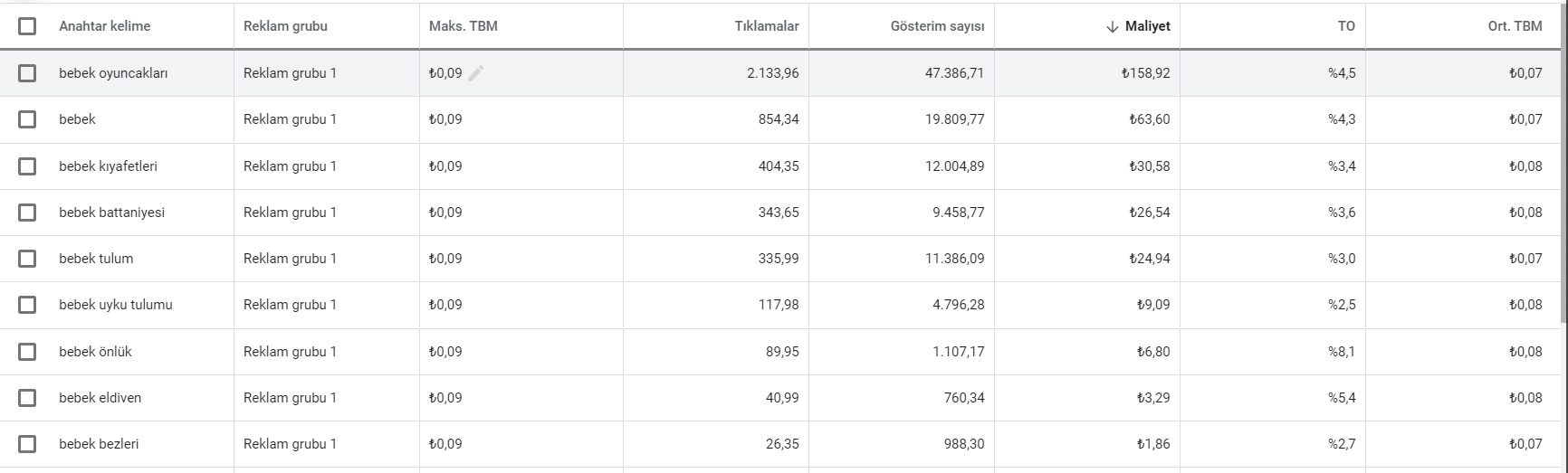Toggle the checkbox for bebek battaniyesi

(x=27, y=213)
